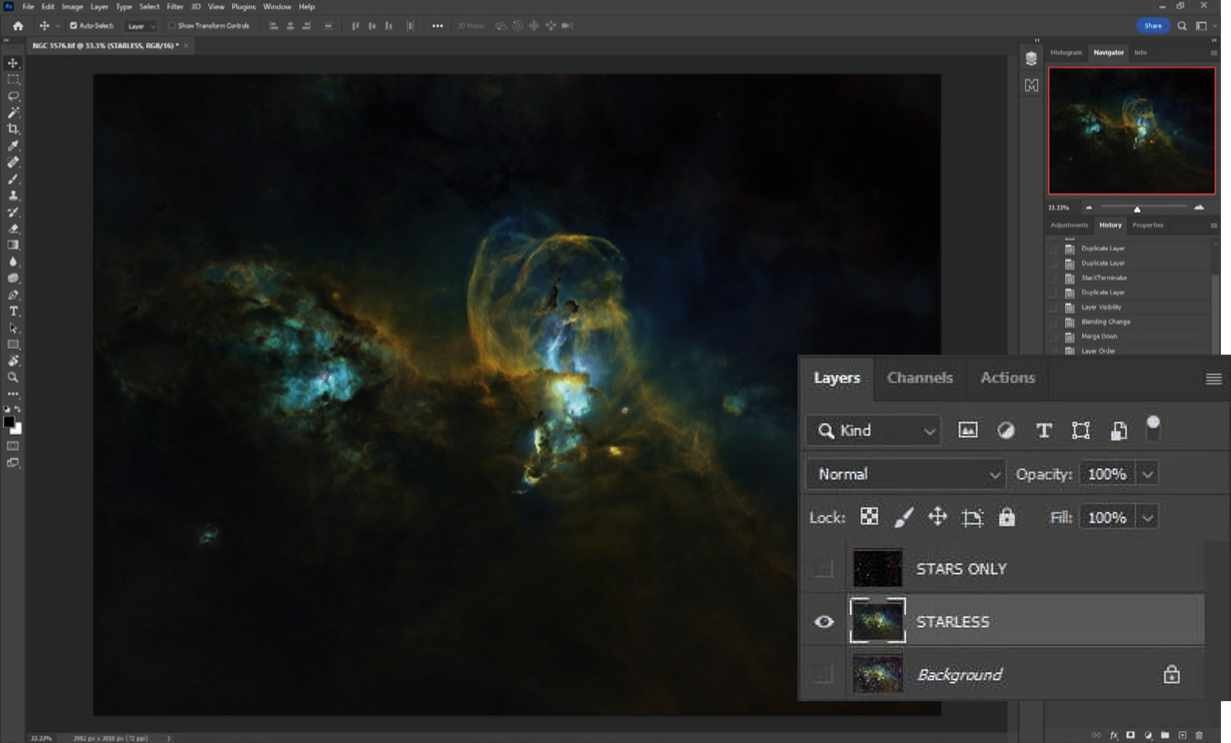Switch to the Actions tab

point(1008,378)
